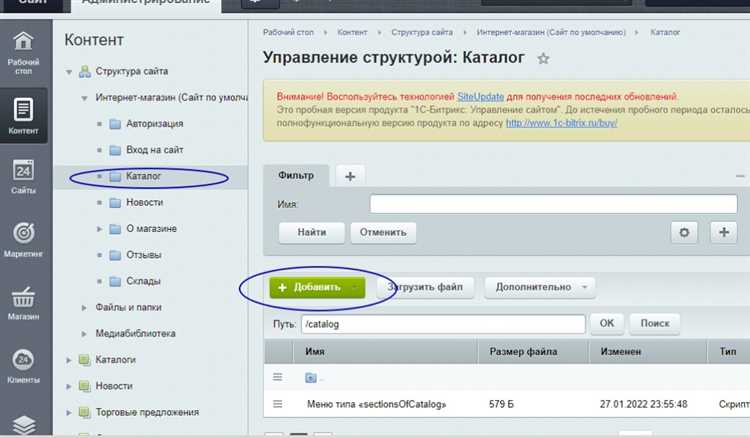Go to Структура сайта breadcrumb
This screenshot has width=750, height=438.
click(422, 33)
